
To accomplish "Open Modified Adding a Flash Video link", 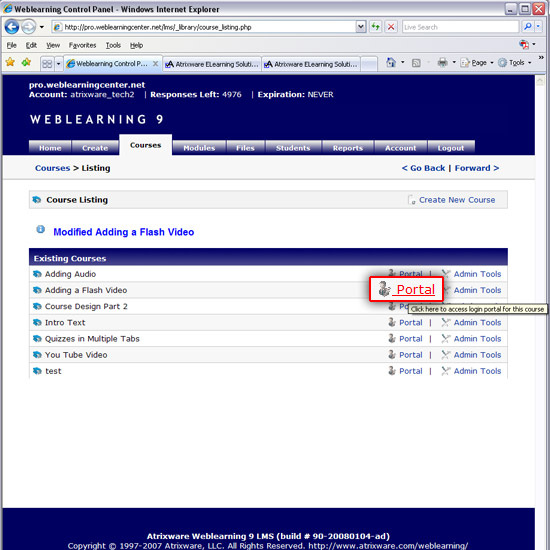I will [123, 232].
